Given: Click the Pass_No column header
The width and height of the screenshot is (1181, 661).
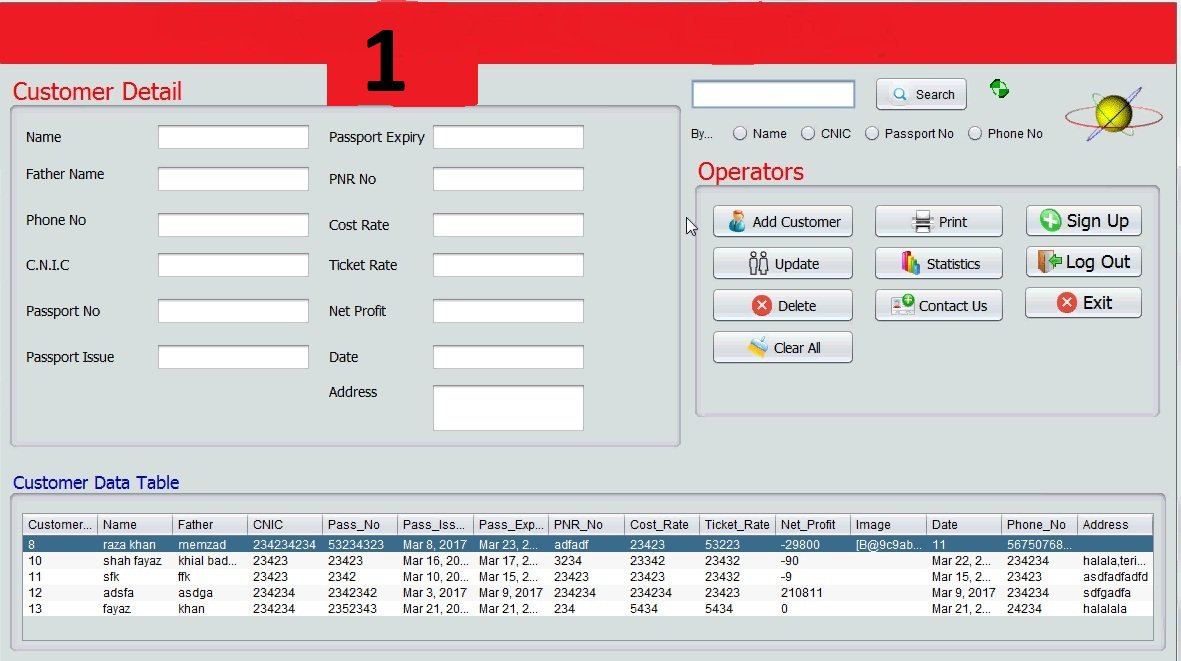Looking at the screenshot, I should (360, 525).
